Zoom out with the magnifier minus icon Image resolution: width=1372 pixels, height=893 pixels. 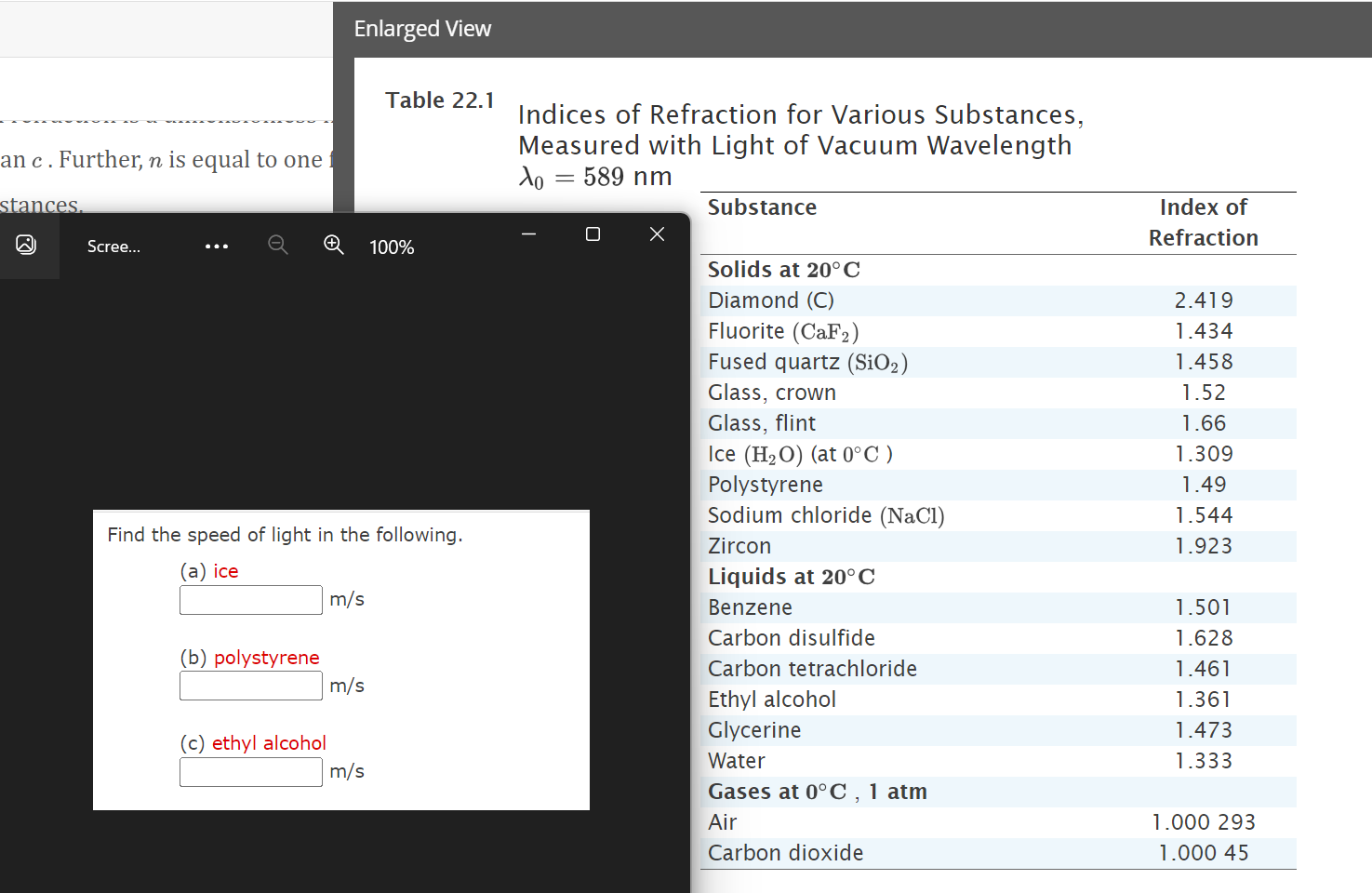coord(276,245)
